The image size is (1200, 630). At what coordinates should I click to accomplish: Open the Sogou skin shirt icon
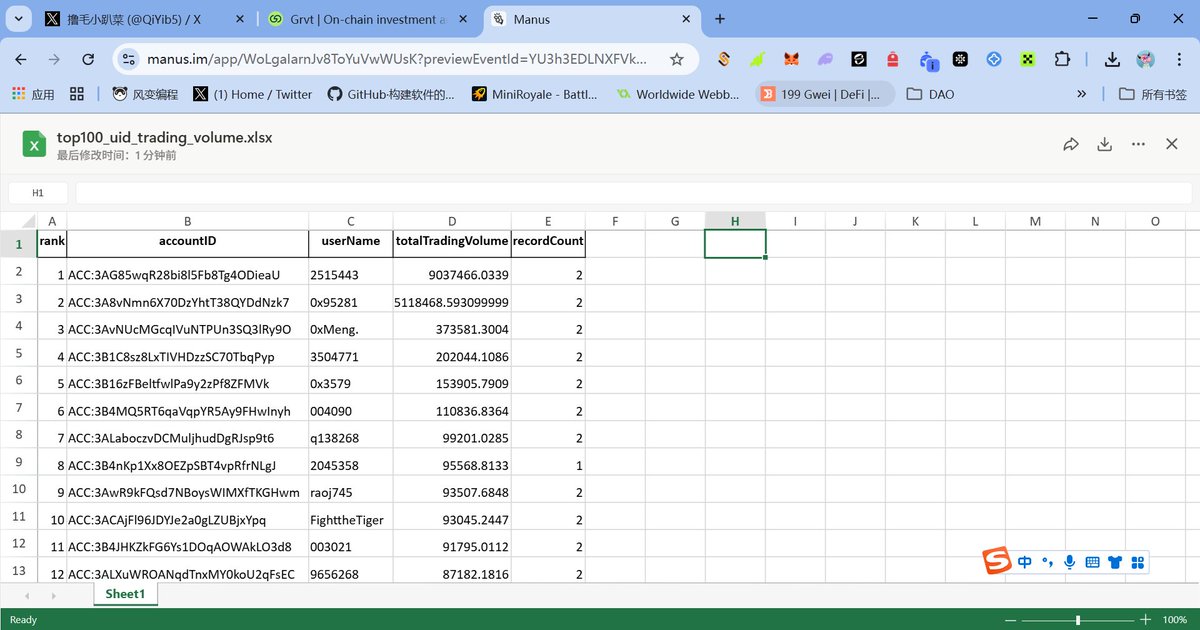pos(1115,563)
